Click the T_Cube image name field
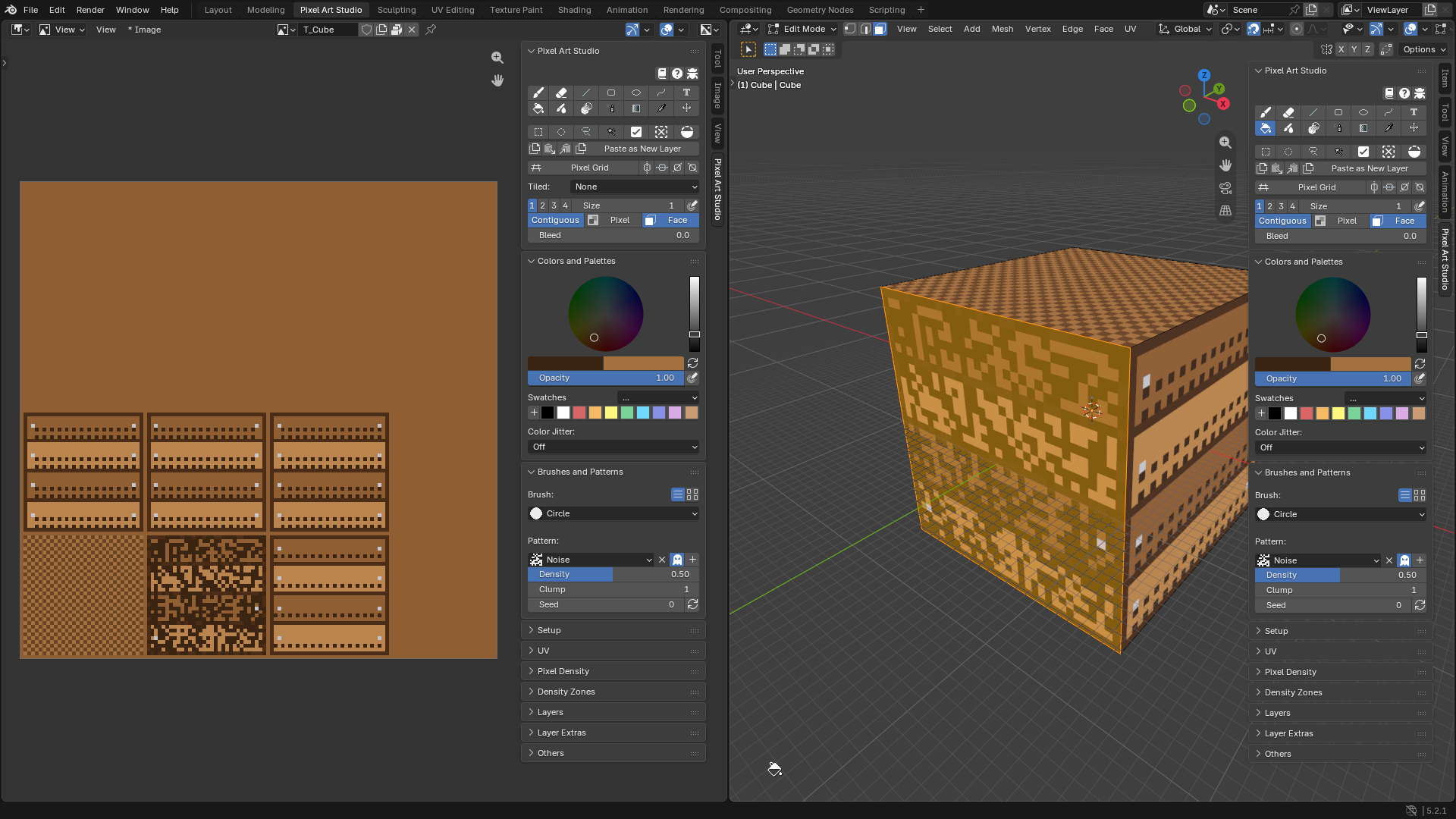The width and height of the screenshot is (1456, 819). click(328, 30)
